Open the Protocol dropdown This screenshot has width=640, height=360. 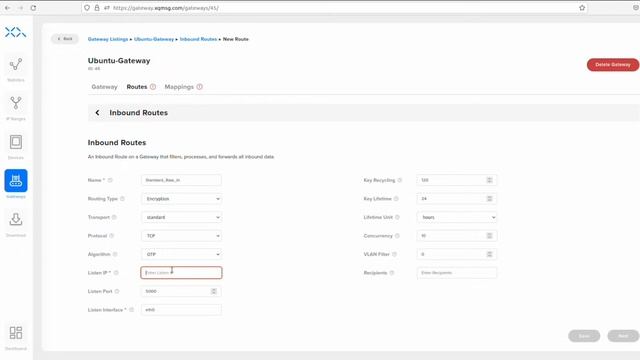tap(182, 236)
